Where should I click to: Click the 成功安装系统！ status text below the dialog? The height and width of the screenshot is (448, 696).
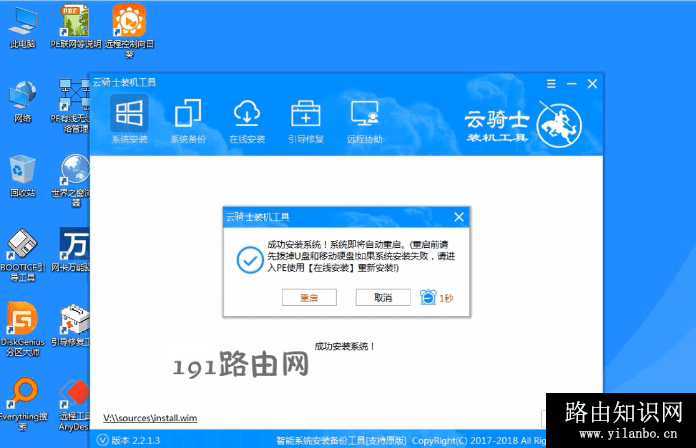click(x=345, y=346)
